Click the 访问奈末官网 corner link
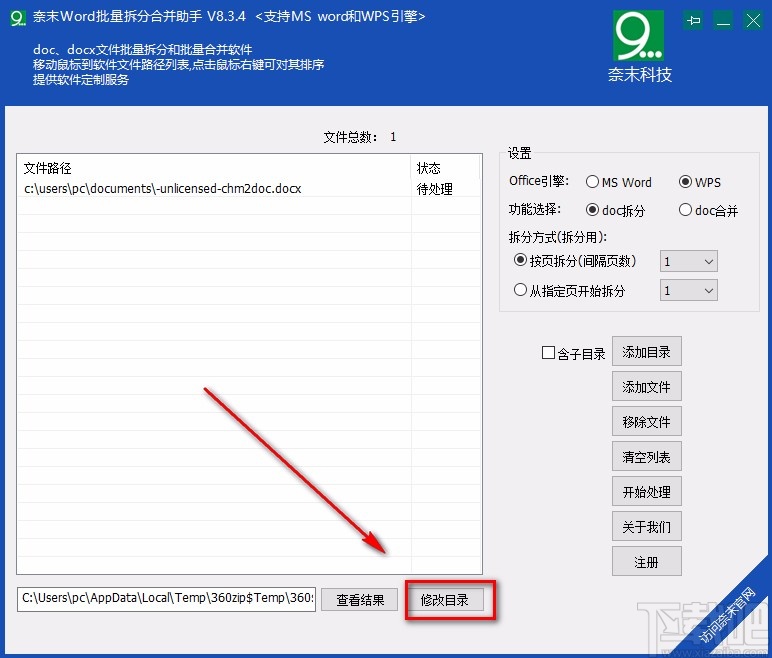 (x=726, y=616)
